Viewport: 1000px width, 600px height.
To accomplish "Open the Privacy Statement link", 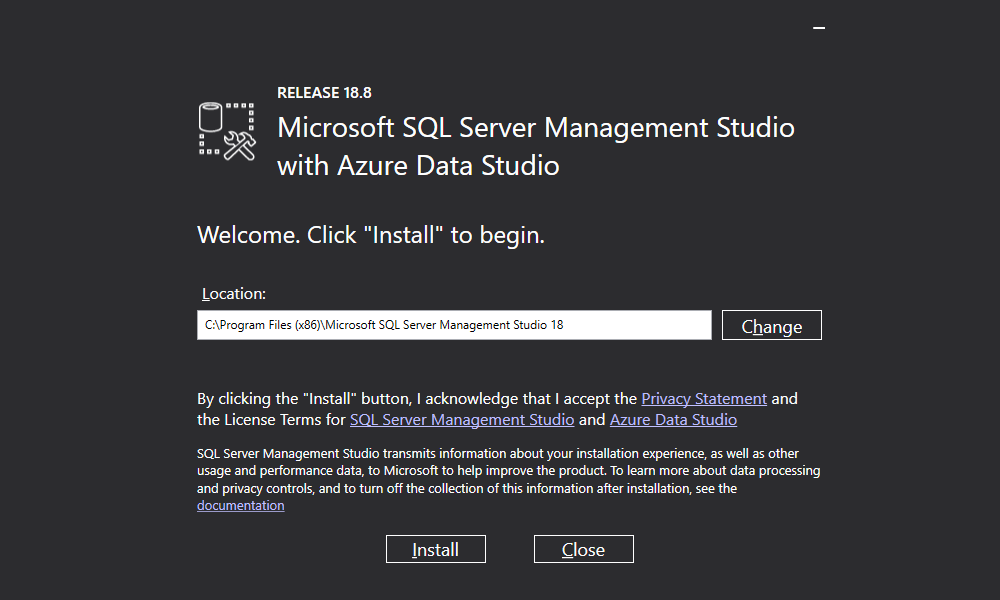I will (x=704, y=399).
